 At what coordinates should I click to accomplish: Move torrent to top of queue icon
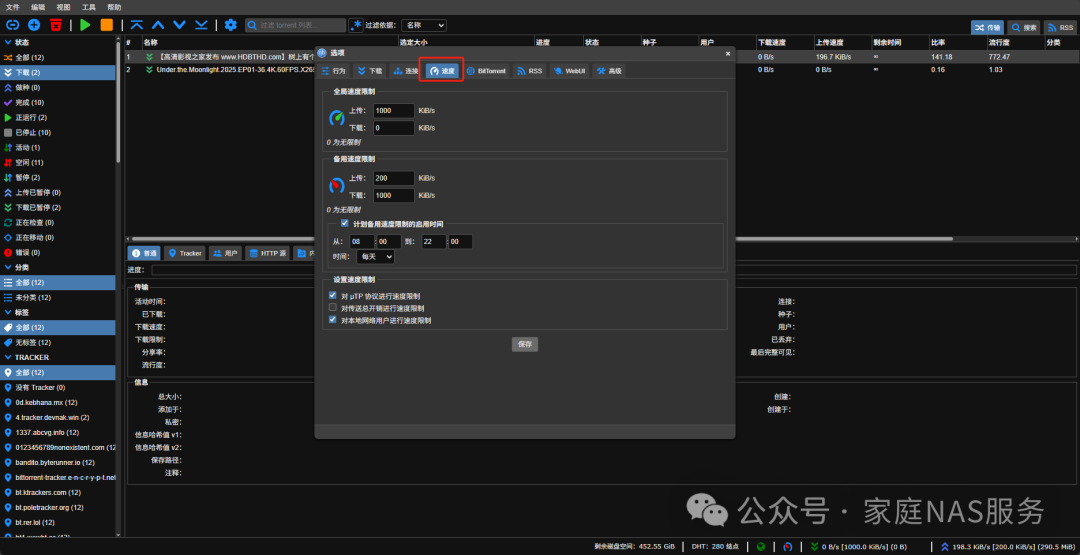137,25
